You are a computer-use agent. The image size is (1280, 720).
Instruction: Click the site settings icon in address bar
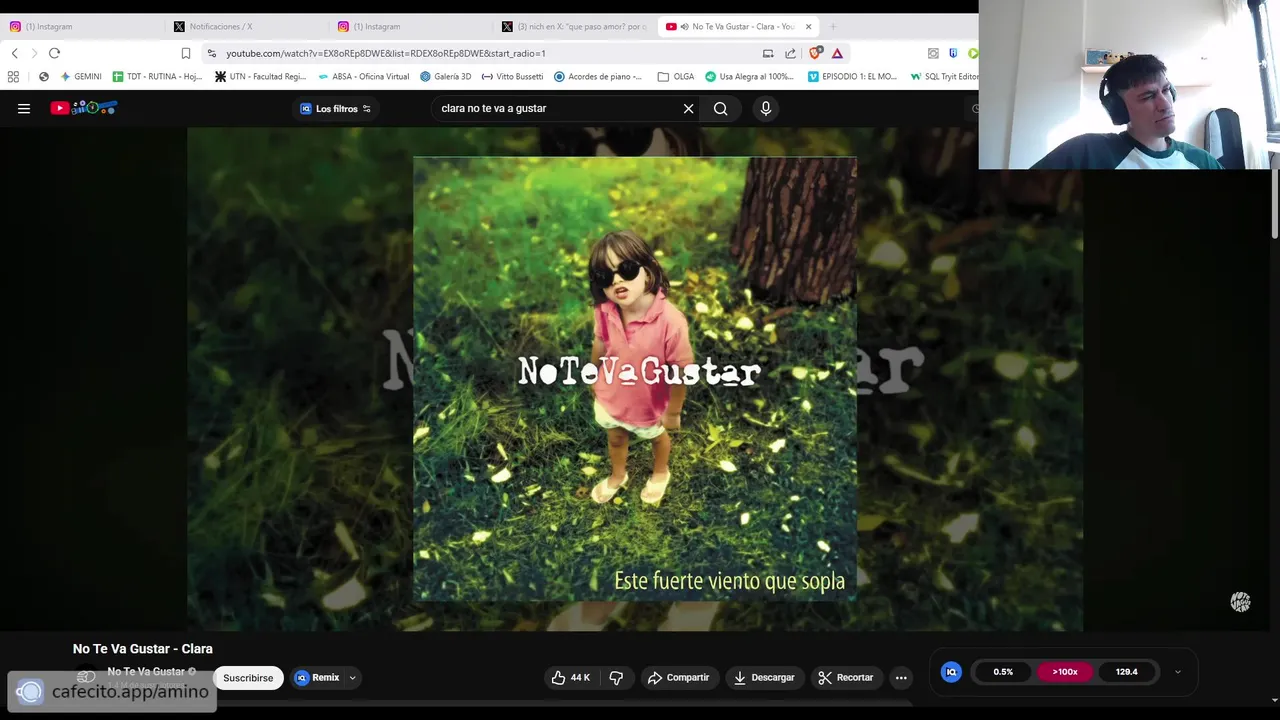click(211, 53)
